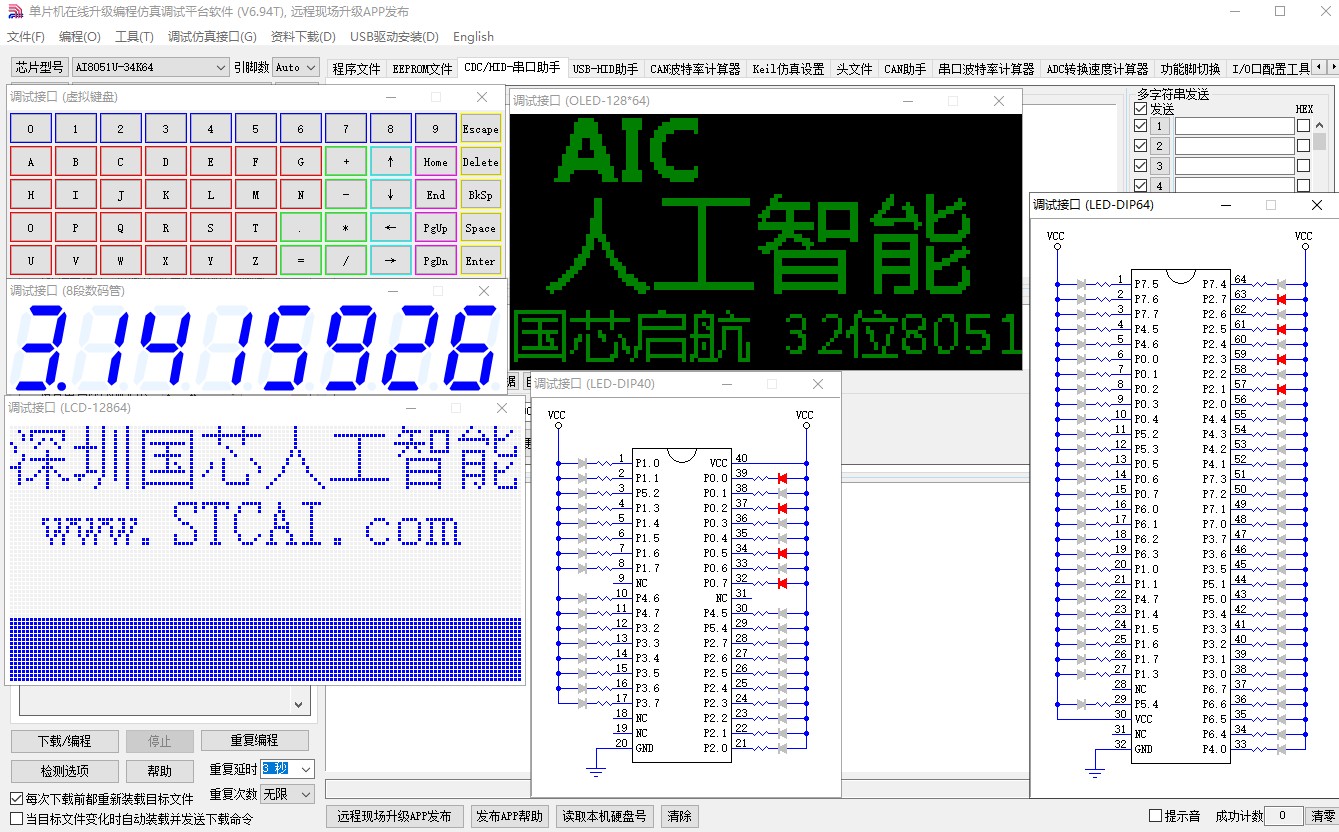The image size is (1339, 832).
Task: Uncheck the send checkbox for string row 3
Action: [1141, 166]
